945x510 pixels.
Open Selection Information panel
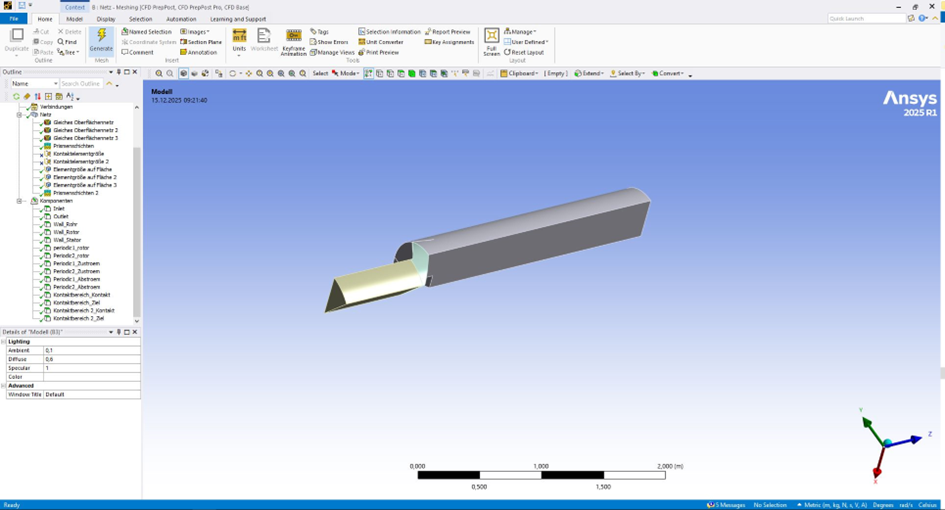pyautogui.click(x=389, y=32)
